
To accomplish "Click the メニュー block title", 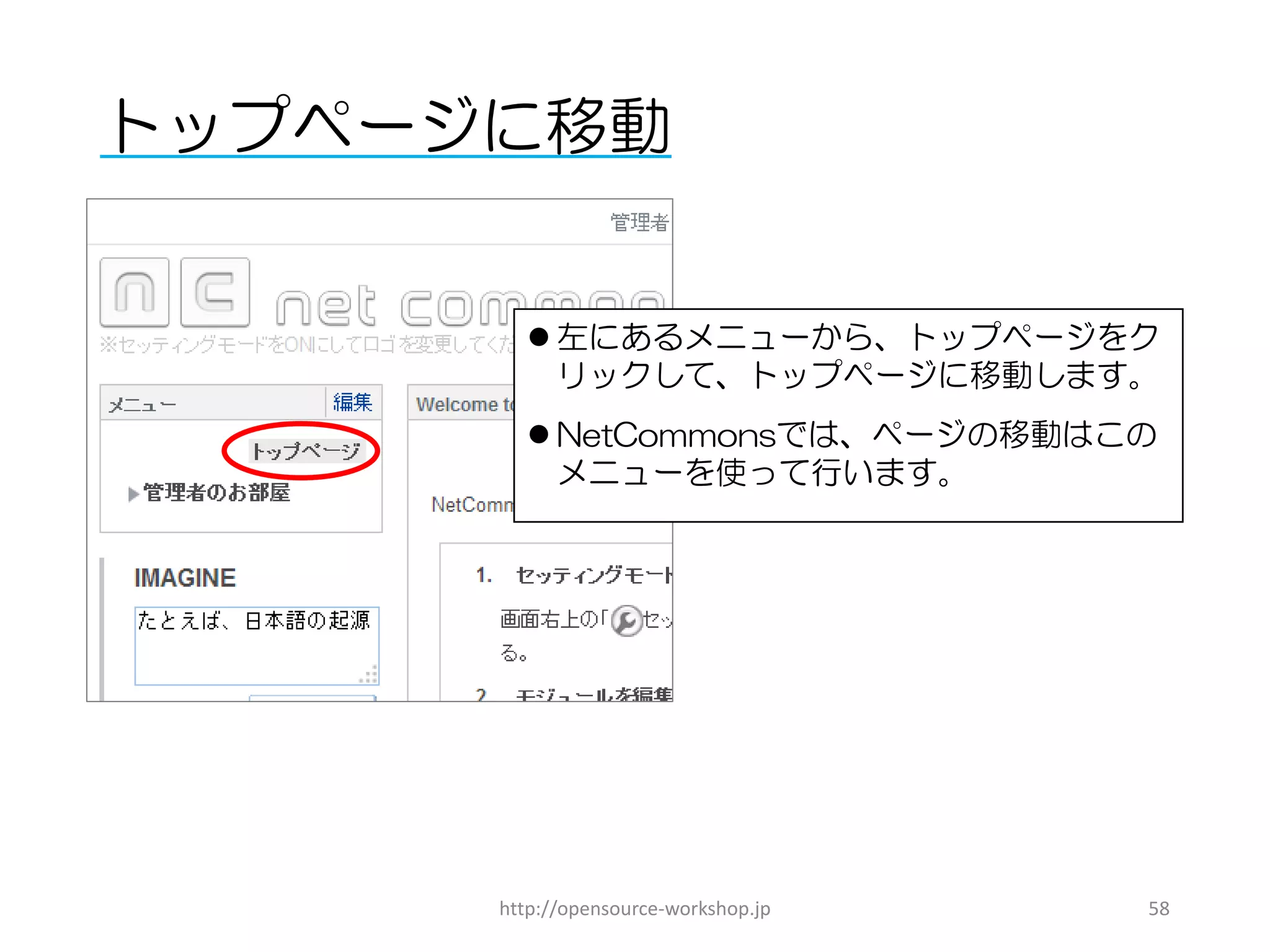I will click(143, 405).
